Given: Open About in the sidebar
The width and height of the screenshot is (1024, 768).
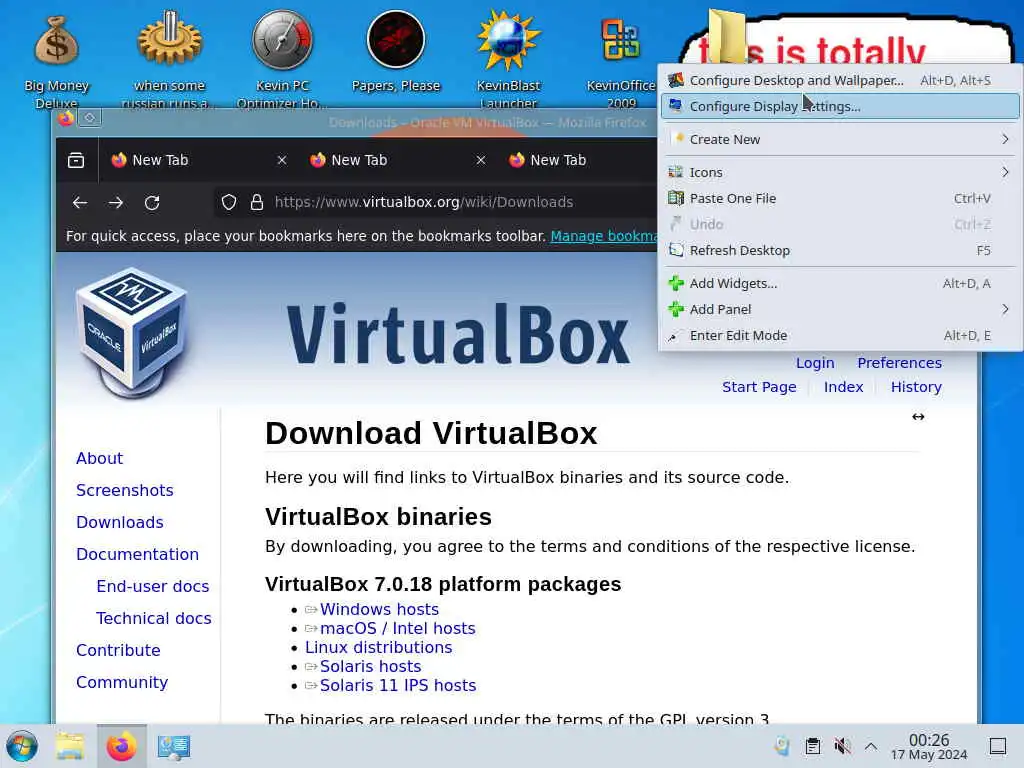Looking at the screenshot, I should (99, 458).
